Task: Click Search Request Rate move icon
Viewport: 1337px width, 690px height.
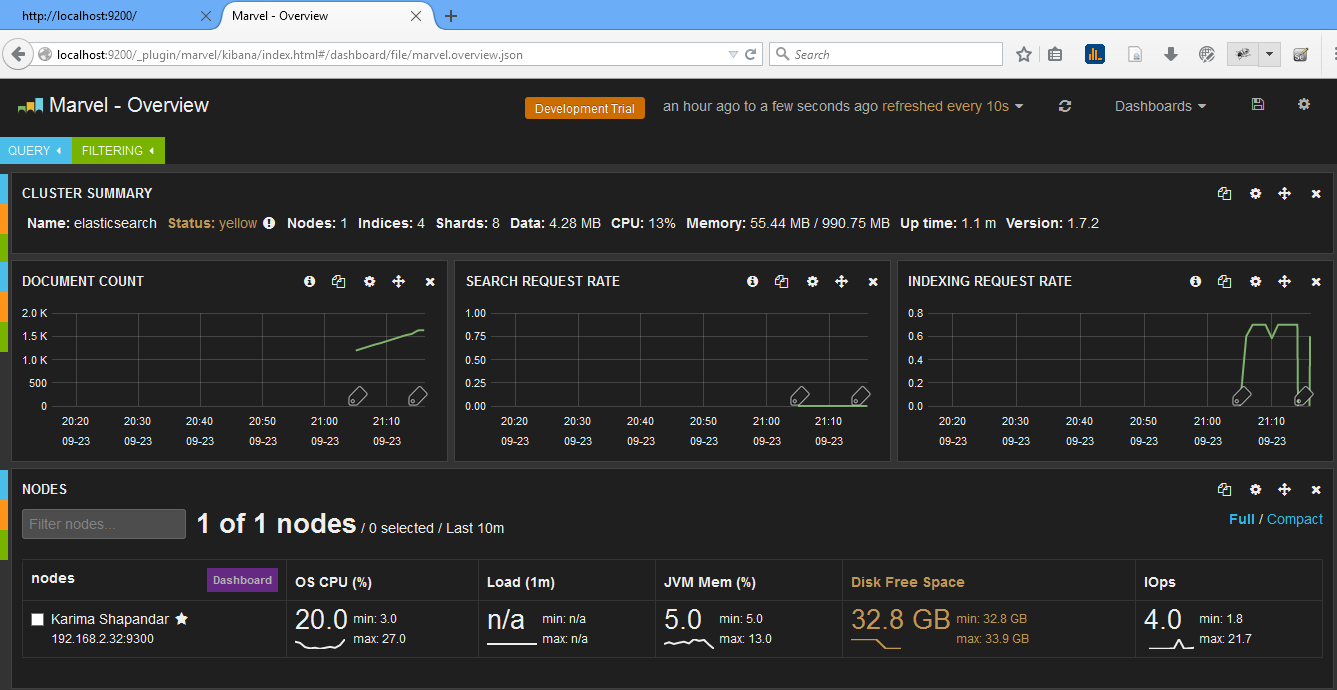Action: (842, 282)
